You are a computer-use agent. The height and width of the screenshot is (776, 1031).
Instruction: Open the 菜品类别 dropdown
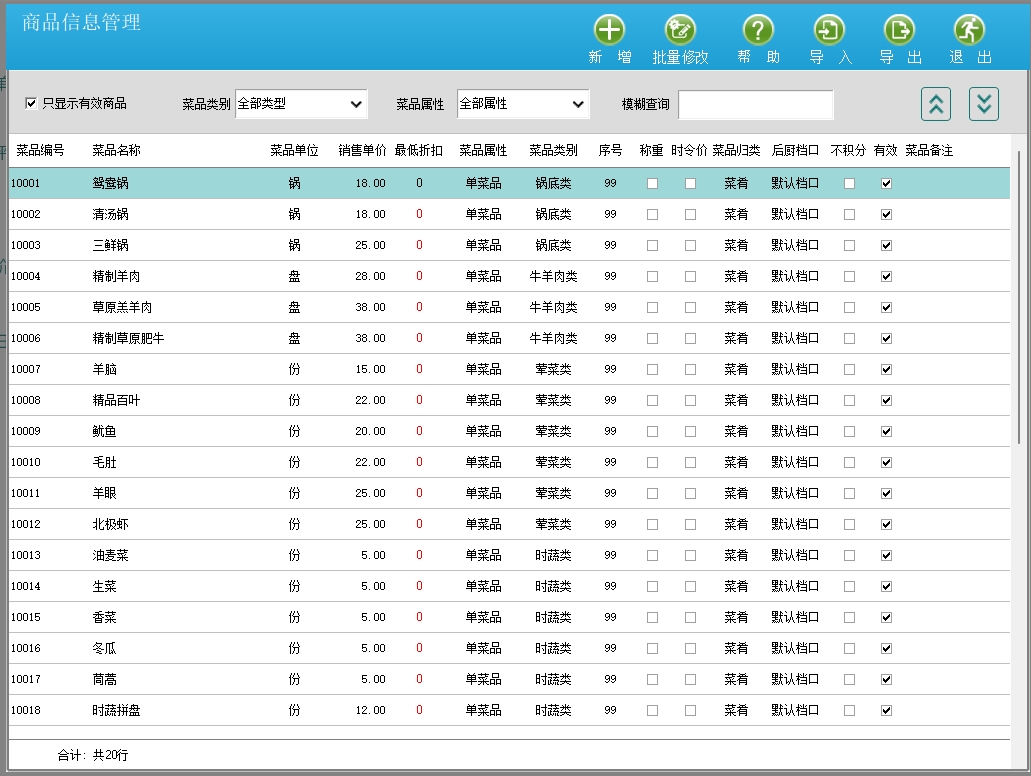301,104
